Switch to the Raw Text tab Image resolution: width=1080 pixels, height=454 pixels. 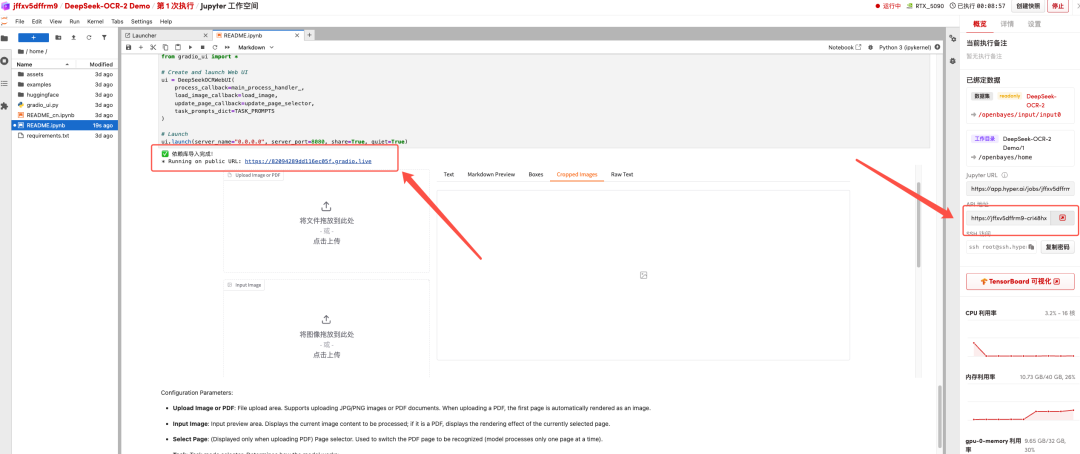click(x=622, y=175)
